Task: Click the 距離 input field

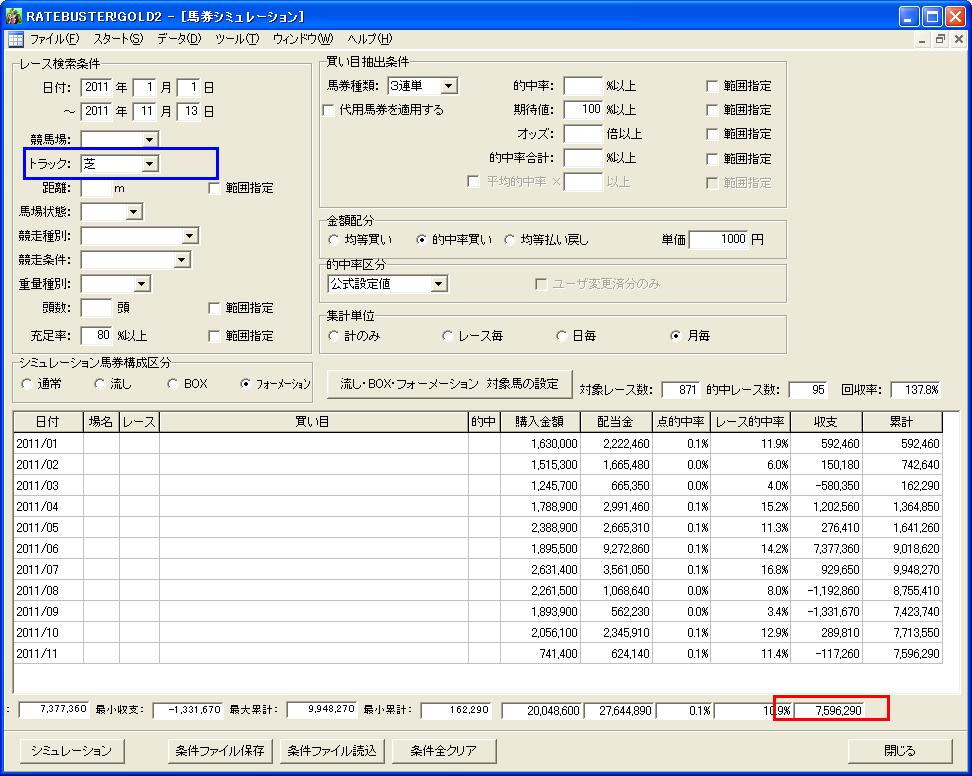Action: (x=96, y=188)
